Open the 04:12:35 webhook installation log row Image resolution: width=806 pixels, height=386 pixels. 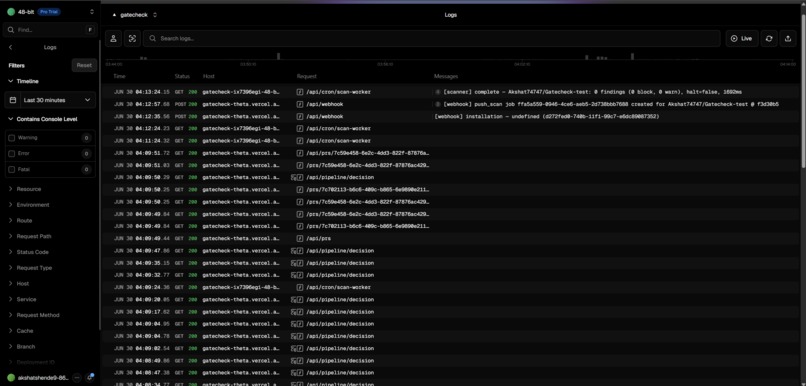coord(451,117)
